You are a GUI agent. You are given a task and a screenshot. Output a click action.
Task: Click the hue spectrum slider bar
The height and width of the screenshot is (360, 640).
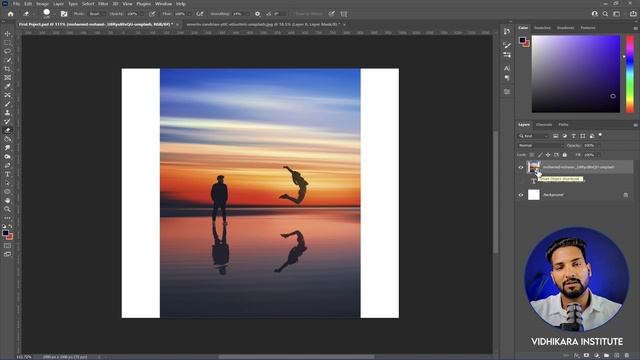pyautogui.click(x=630, y=74)
